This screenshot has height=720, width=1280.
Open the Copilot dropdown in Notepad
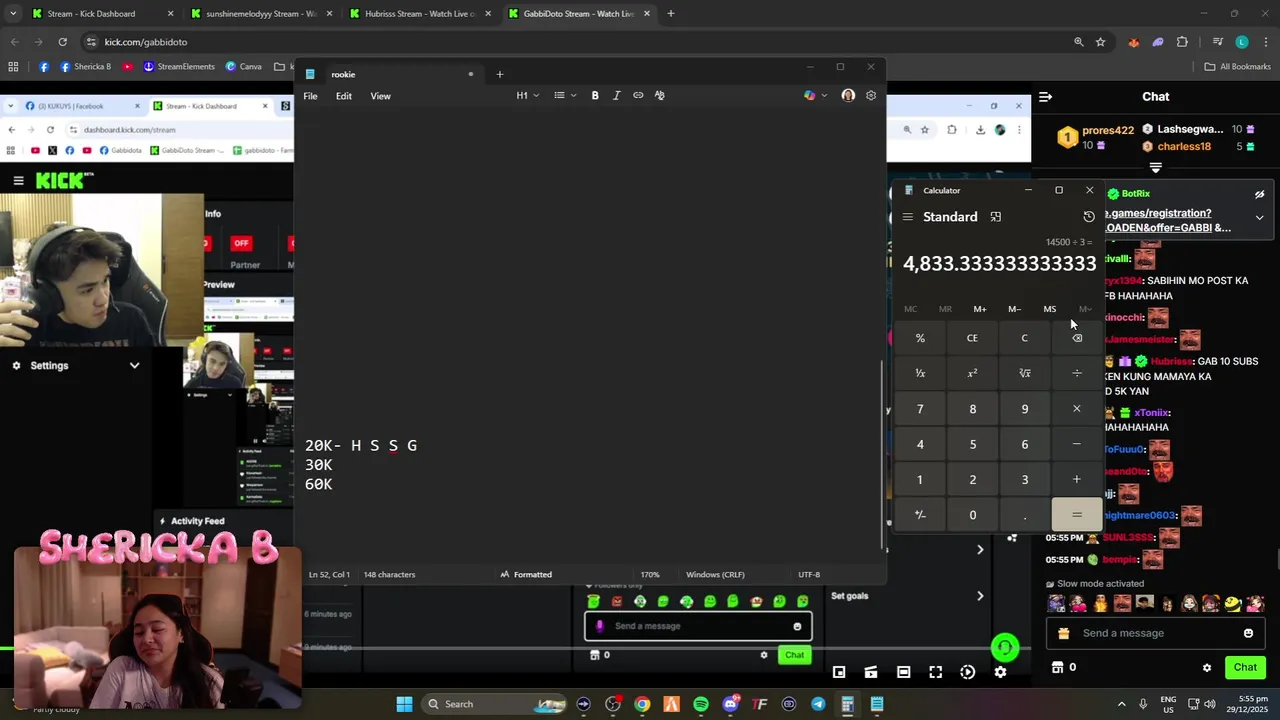(816, 96)
